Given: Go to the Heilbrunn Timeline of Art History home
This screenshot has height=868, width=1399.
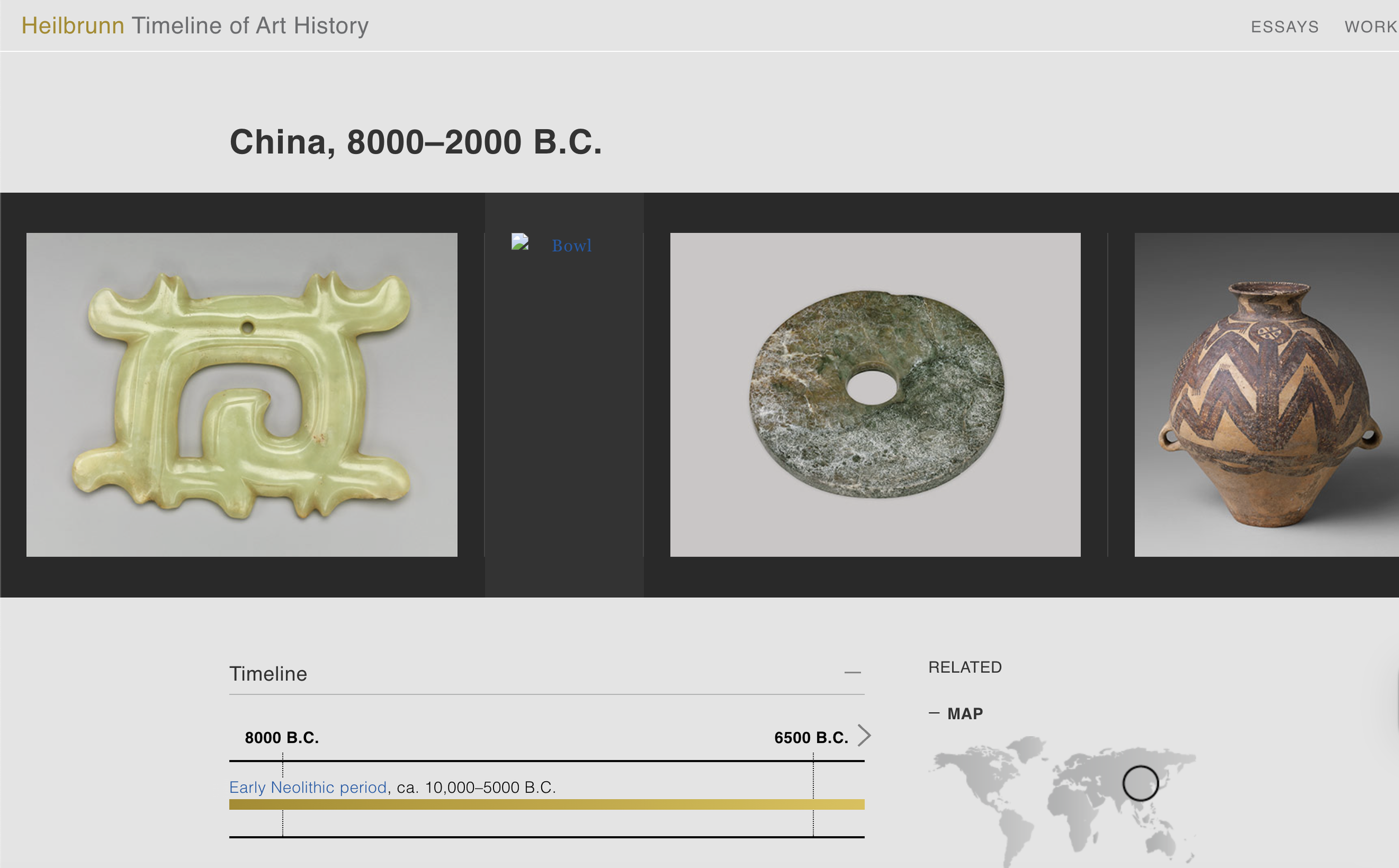Looking at the screenshot, I should [195, 26].
